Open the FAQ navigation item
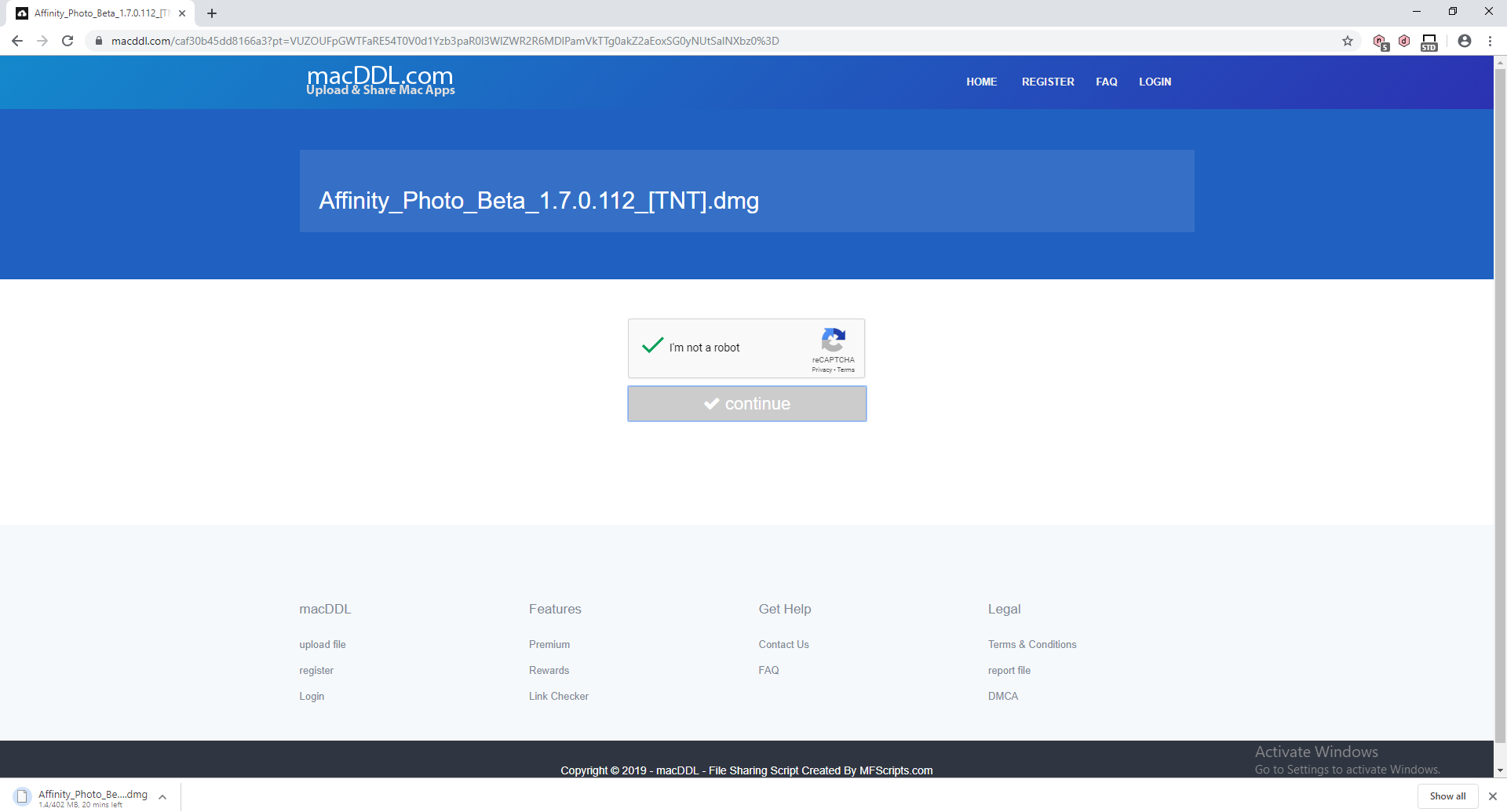The width and height of the screenshot is (1507, 812). 1106,81
